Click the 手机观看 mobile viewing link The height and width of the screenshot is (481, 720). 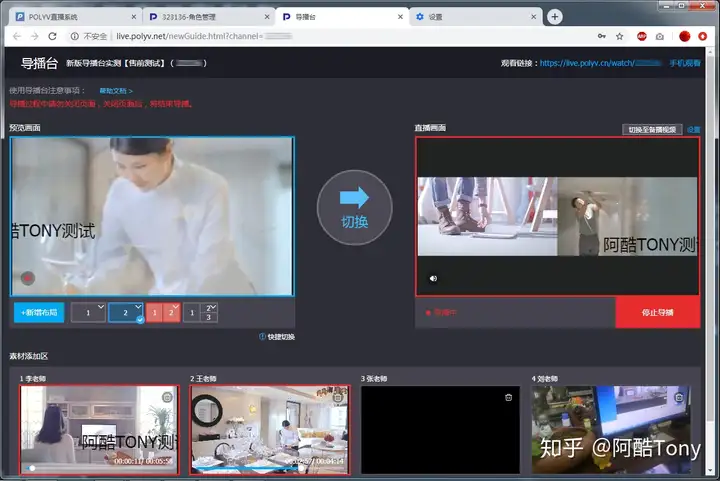pyautogui.click(x=685, y=63)
